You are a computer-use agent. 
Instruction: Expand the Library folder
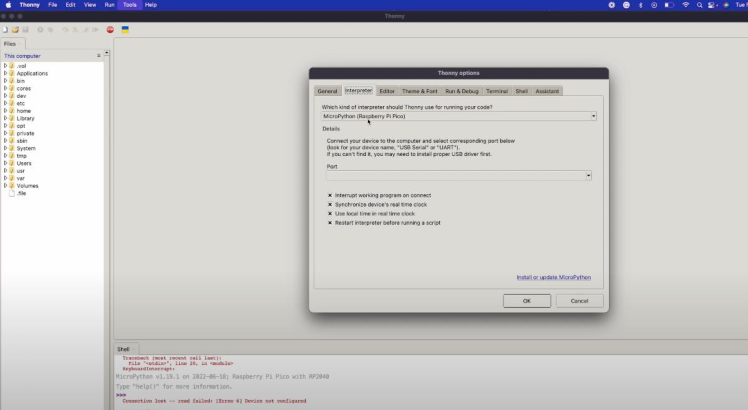tap(5, 118)
